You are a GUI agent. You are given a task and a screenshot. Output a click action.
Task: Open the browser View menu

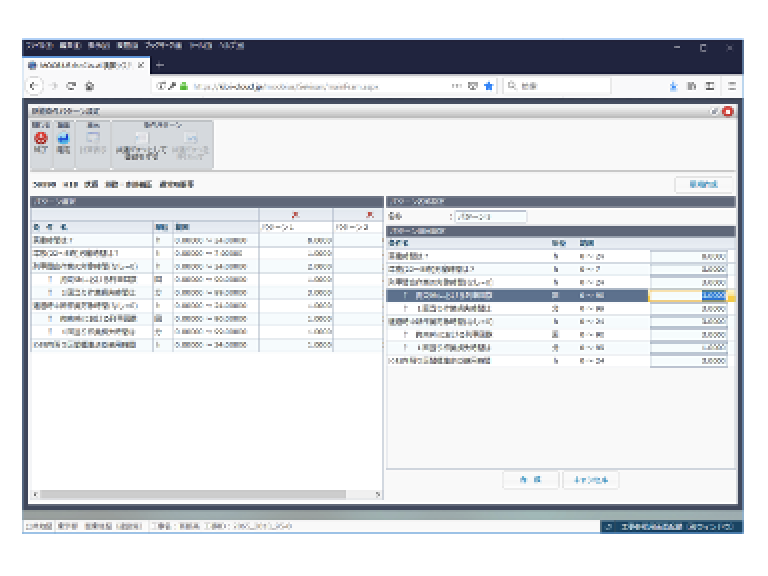[x=98, y=46]
